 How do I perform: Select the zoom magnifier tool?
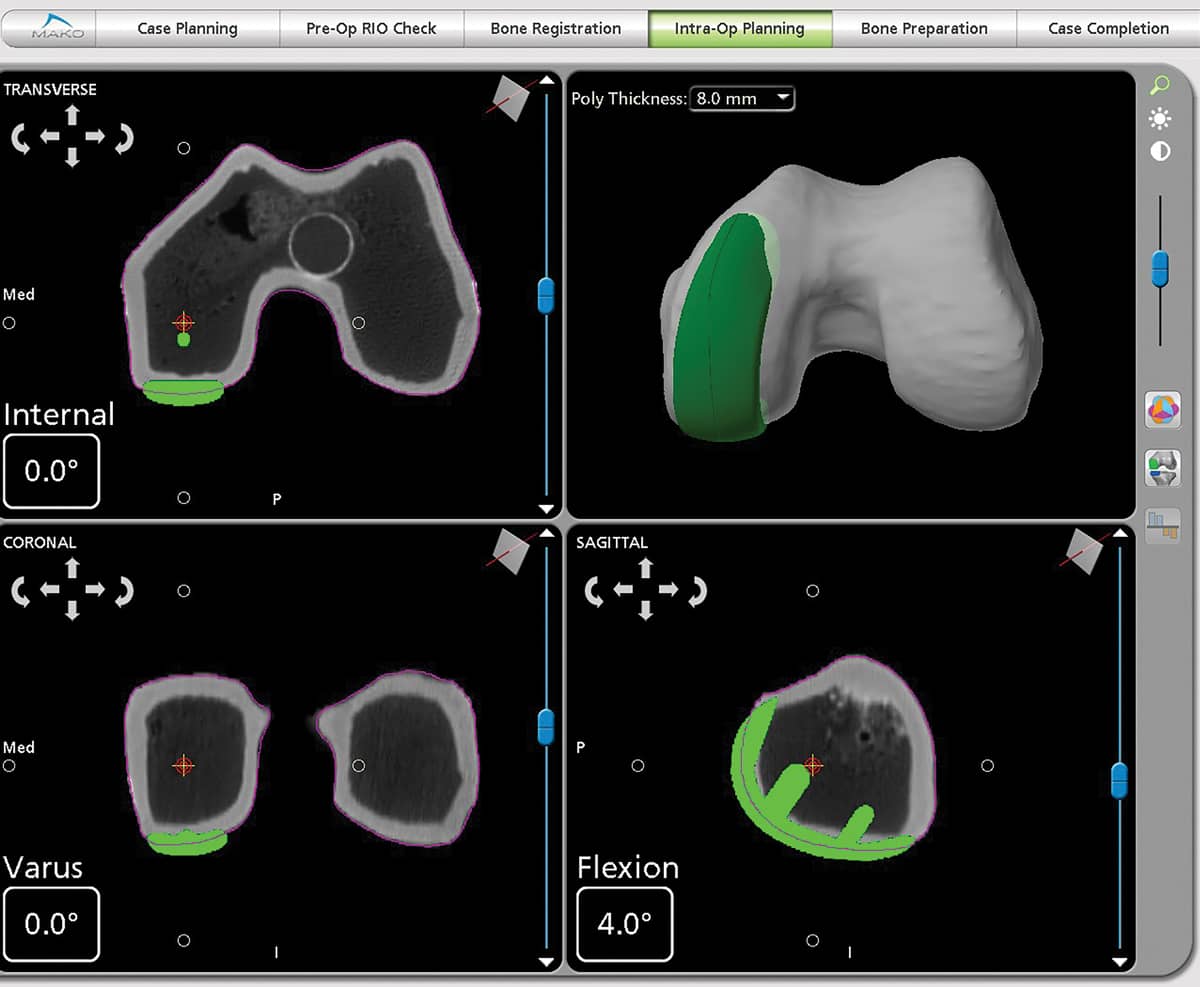point(1160,85)
